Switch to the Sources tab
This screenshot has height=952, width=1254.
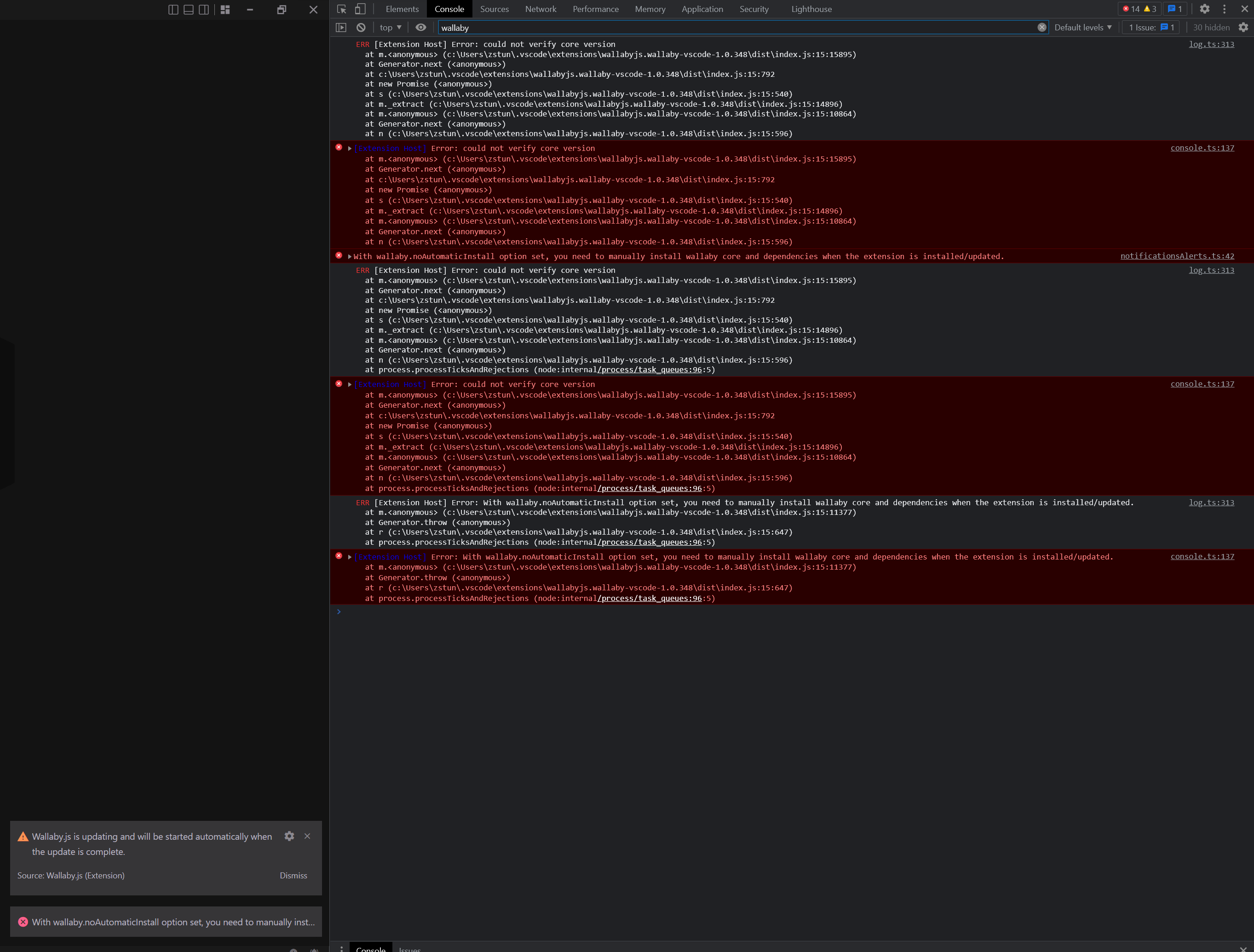tap(494, 9)
